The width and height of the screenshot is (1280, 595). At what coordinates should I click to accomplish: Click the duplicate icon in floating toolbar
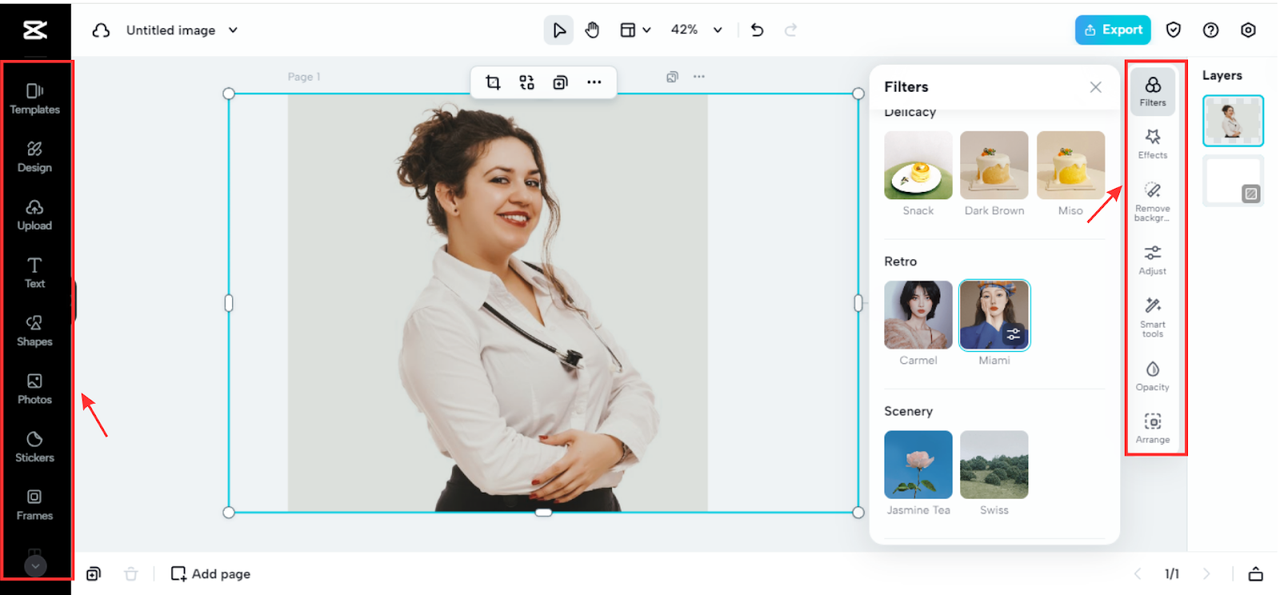point(561,82)
